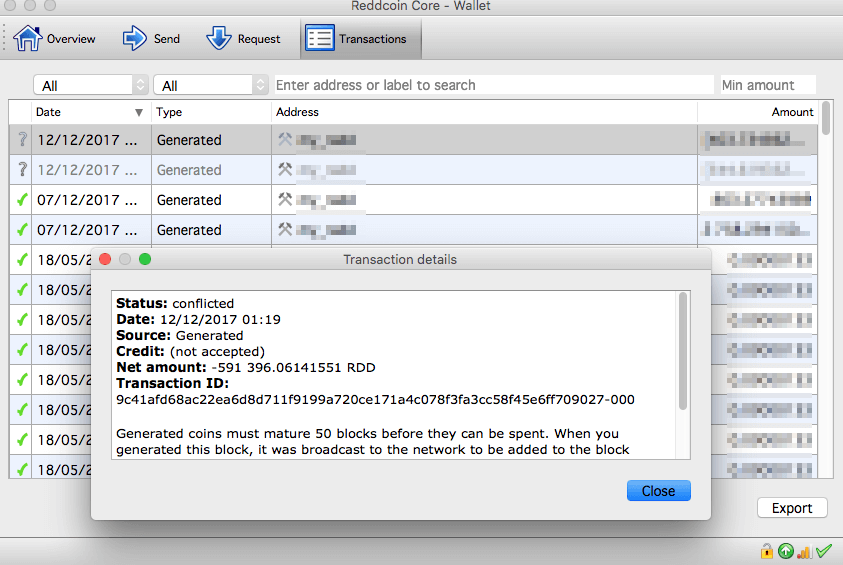Close the Transaction details dialog with Close button
The width and height of the screenshot is (843, 565).
[659, 491]
